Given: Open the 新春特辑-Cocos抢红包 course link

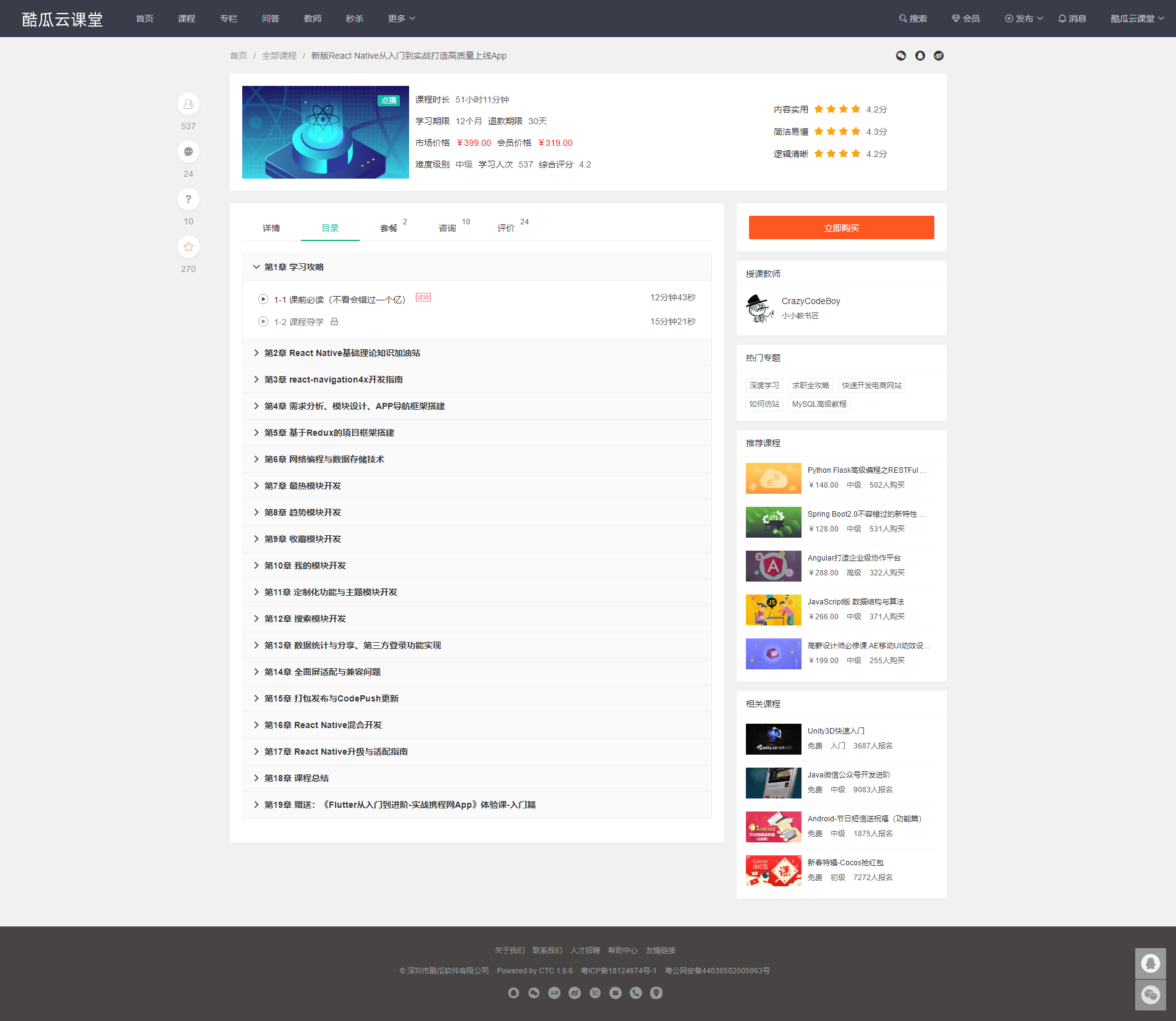Looking at the screenshot, I should 845,863.
